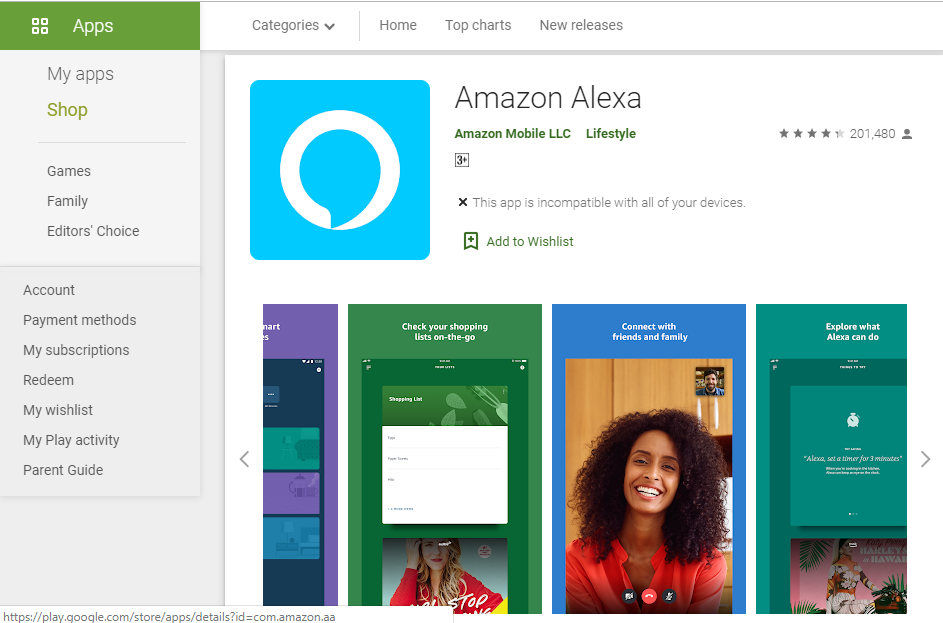Select Shop in the sidebar
This screenshot has height=623, width=943.
[67, 110]
